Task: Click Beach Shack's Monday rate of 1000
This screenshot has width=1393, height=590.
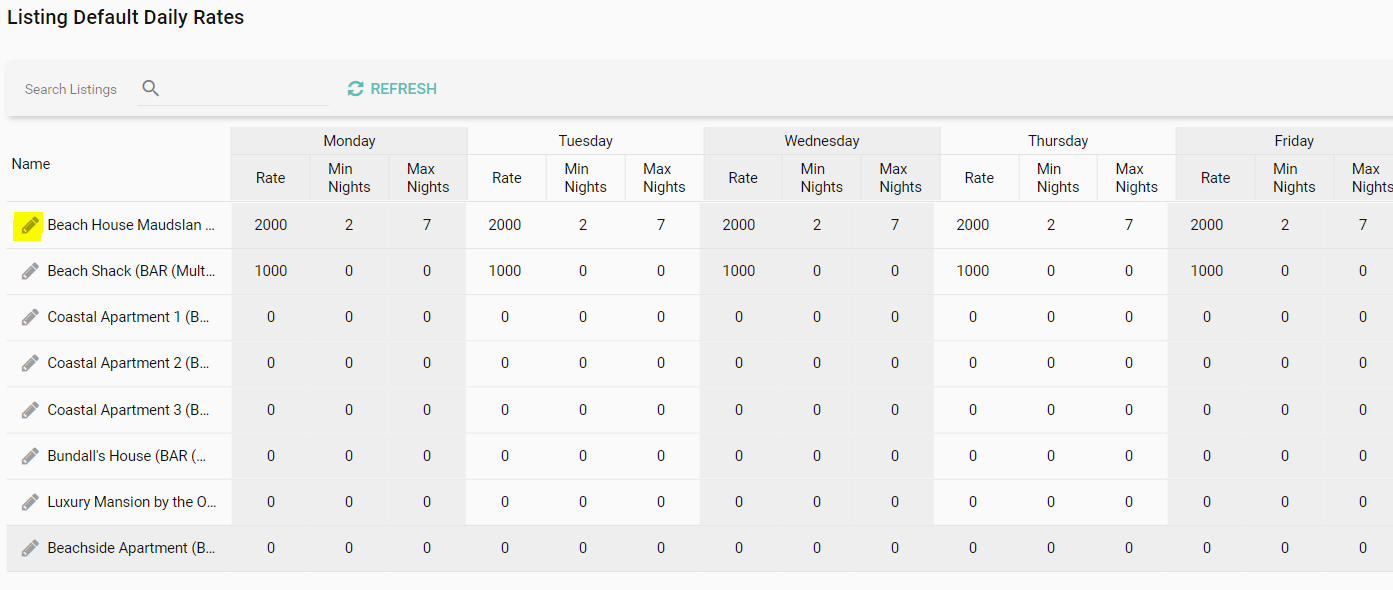Action: [x=270, y=271]
